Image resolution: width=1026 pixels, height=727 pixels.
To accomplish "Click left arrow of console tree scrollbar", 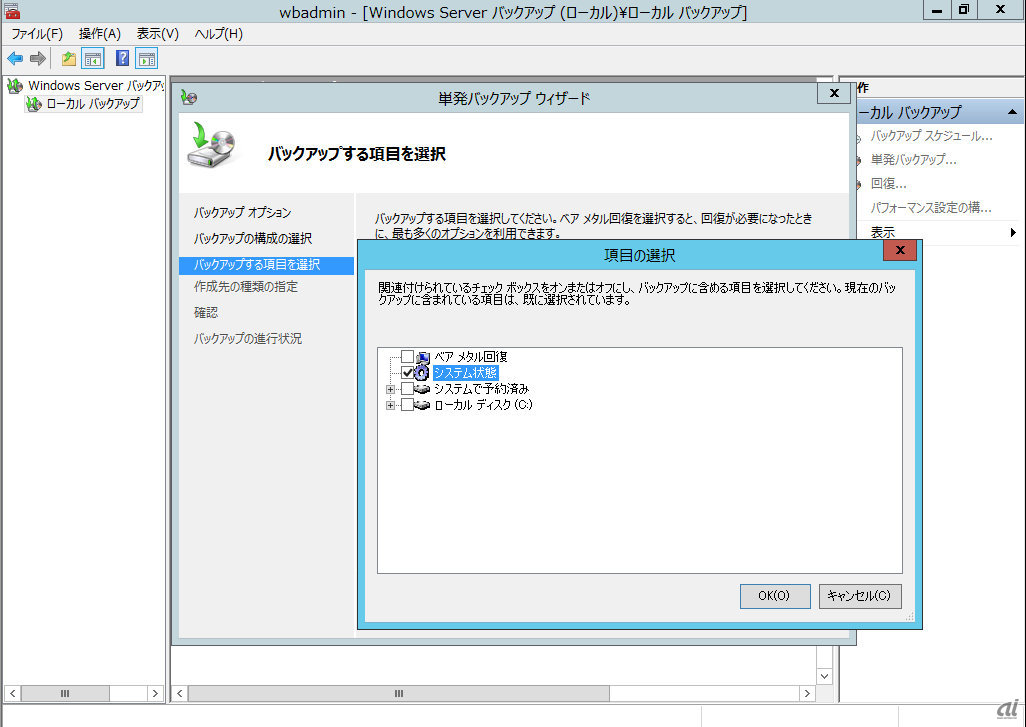I will (12, 694).
